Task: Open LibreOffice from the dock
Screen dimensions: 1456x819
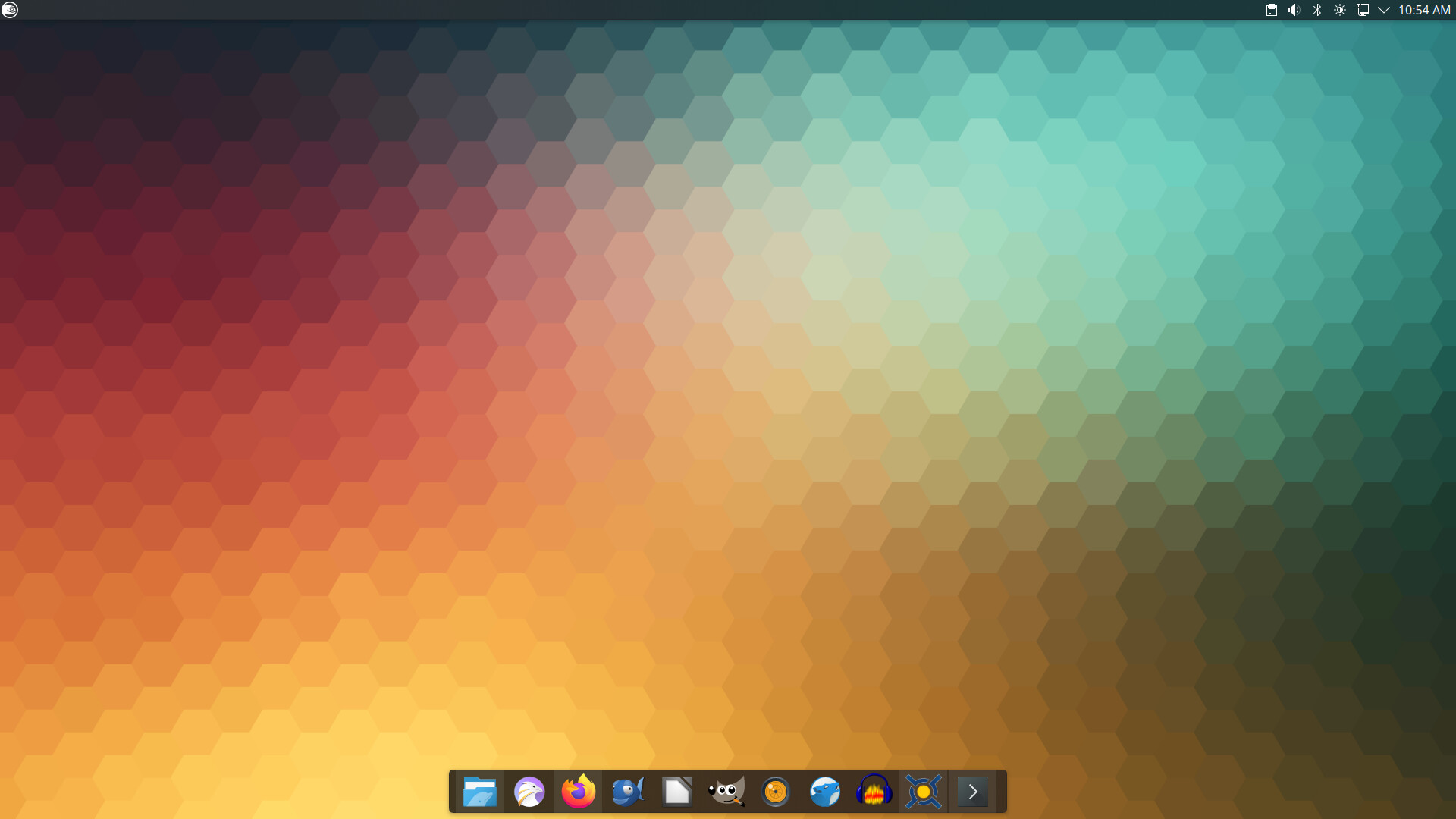Action: (676, 792)
